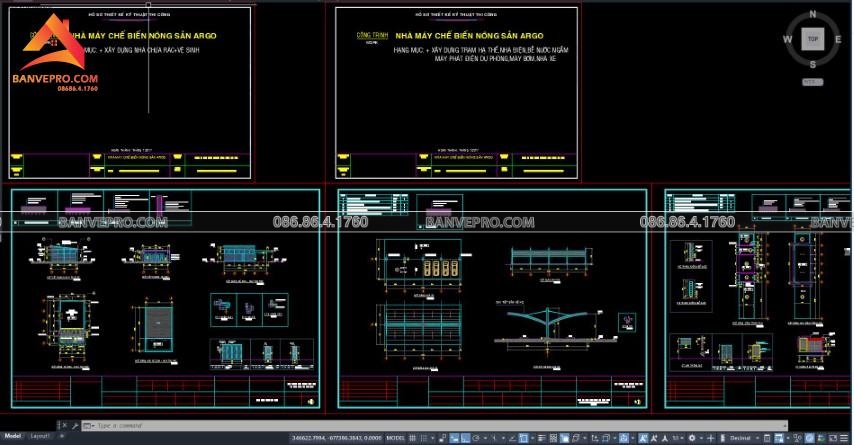Screen dimensions: 854x445
Task: Toggle 3D object snap icon
Action: [x=575, y=438]
